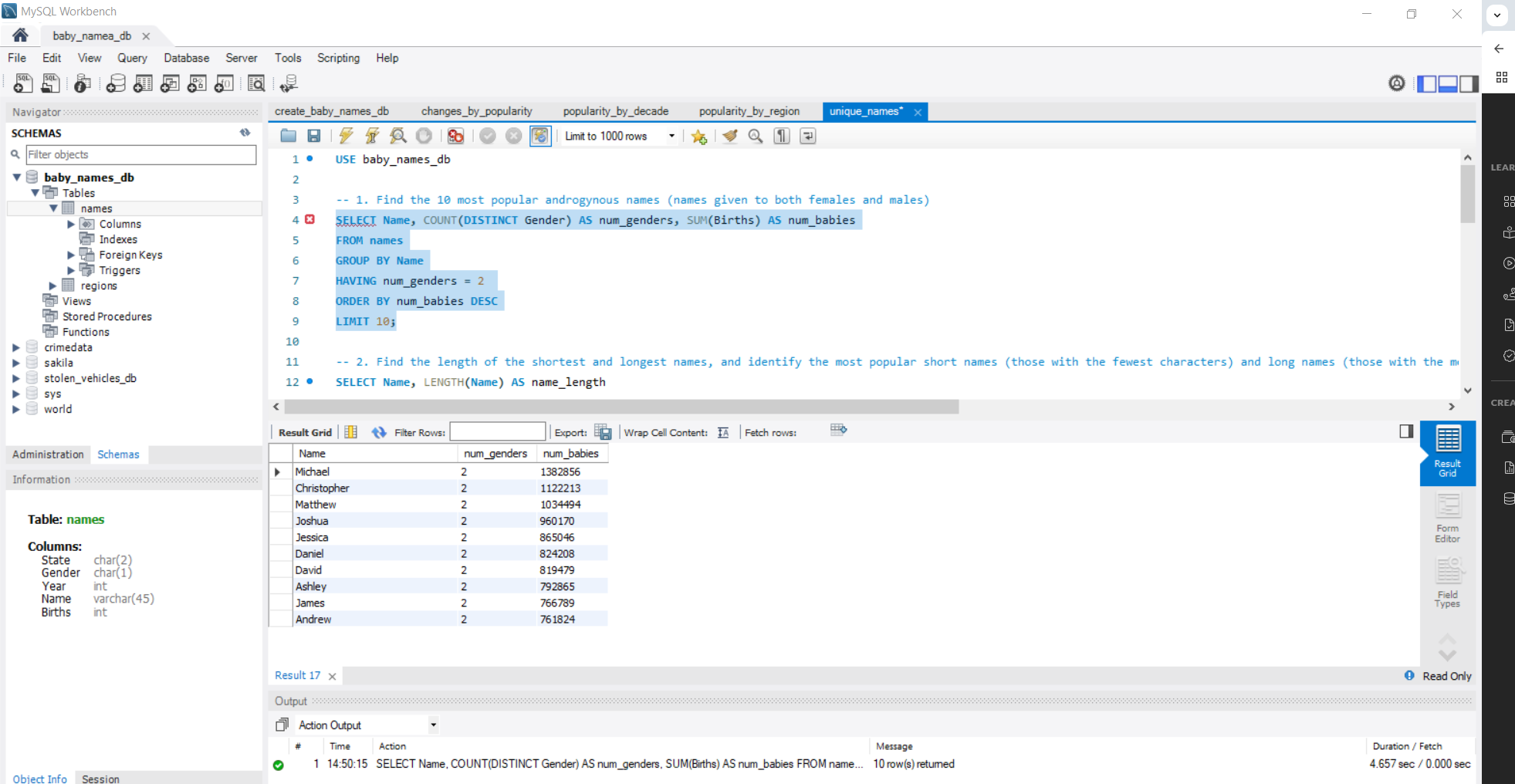The height and width of the screenshot is (784, 1515).
Task: Expand the Columns node
Action: [71, 224]
